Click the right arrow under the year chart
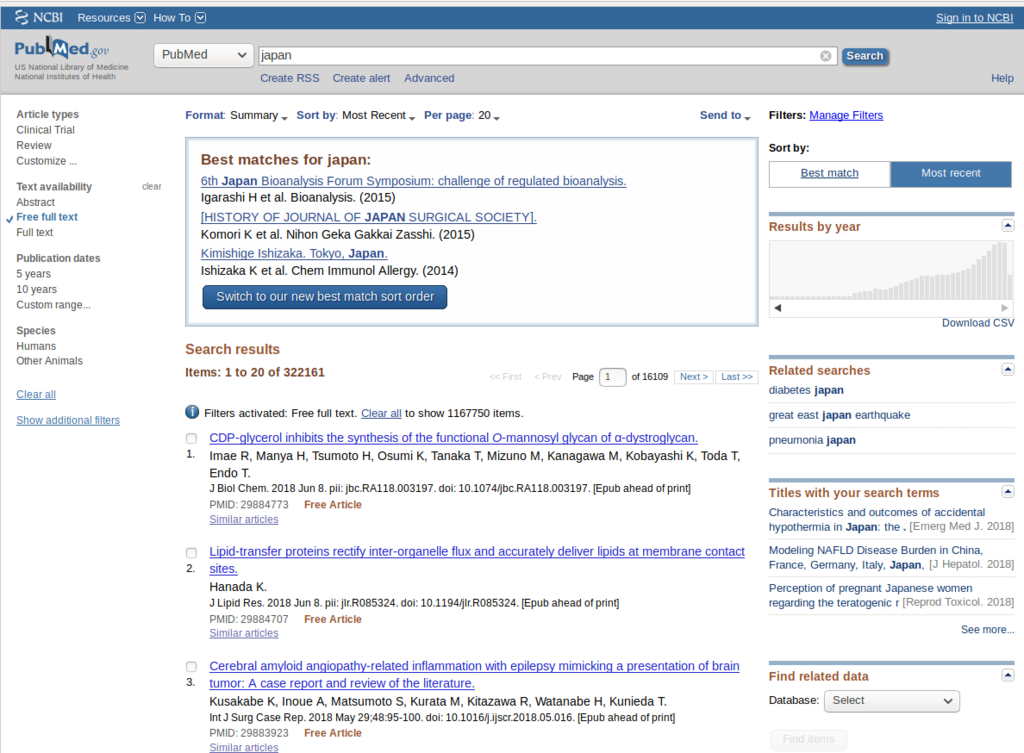The image size is (1024, 753). [x=1004, y=308]
